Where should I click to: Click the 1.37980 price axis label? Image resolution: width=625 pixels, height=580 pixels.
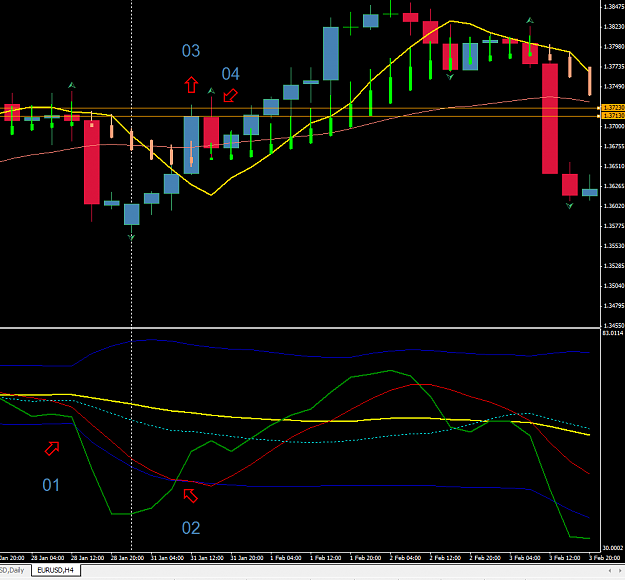pyautogui.click(x=614, y=47)
